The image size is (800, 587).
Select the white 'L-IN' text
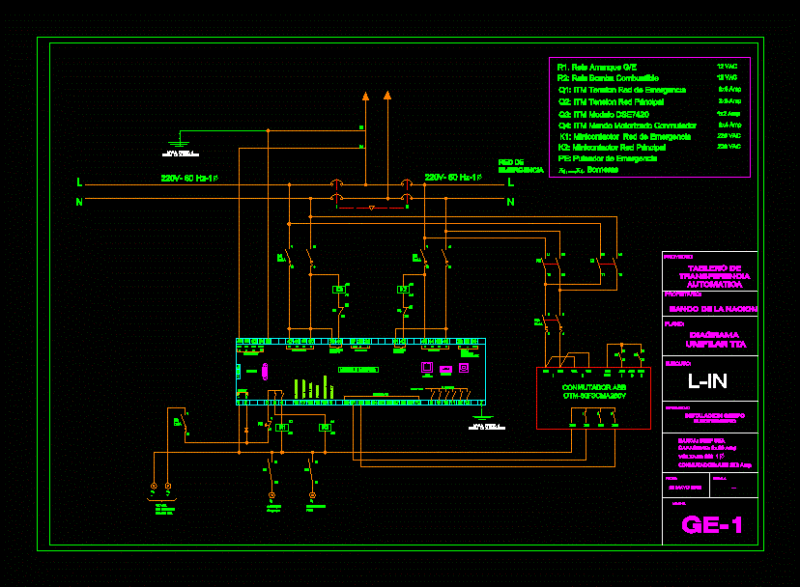click(708, 381)
